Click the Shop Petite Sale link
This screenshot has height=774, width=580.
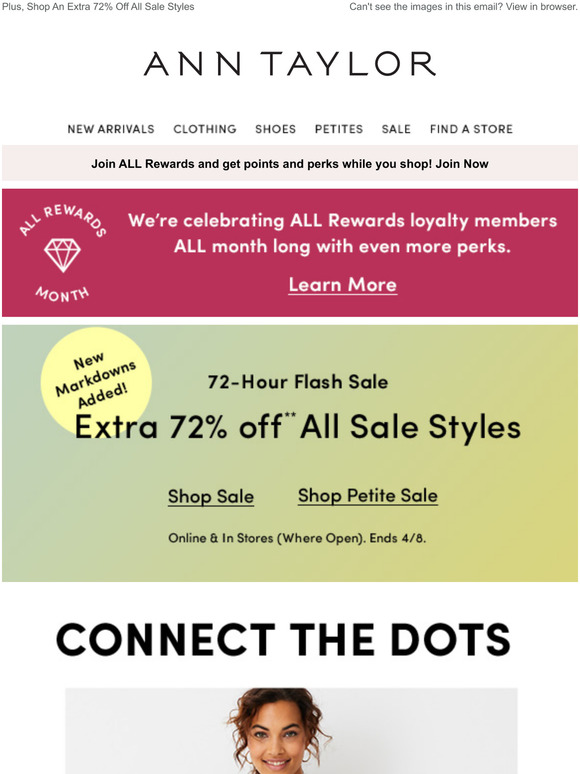(368, 496)
